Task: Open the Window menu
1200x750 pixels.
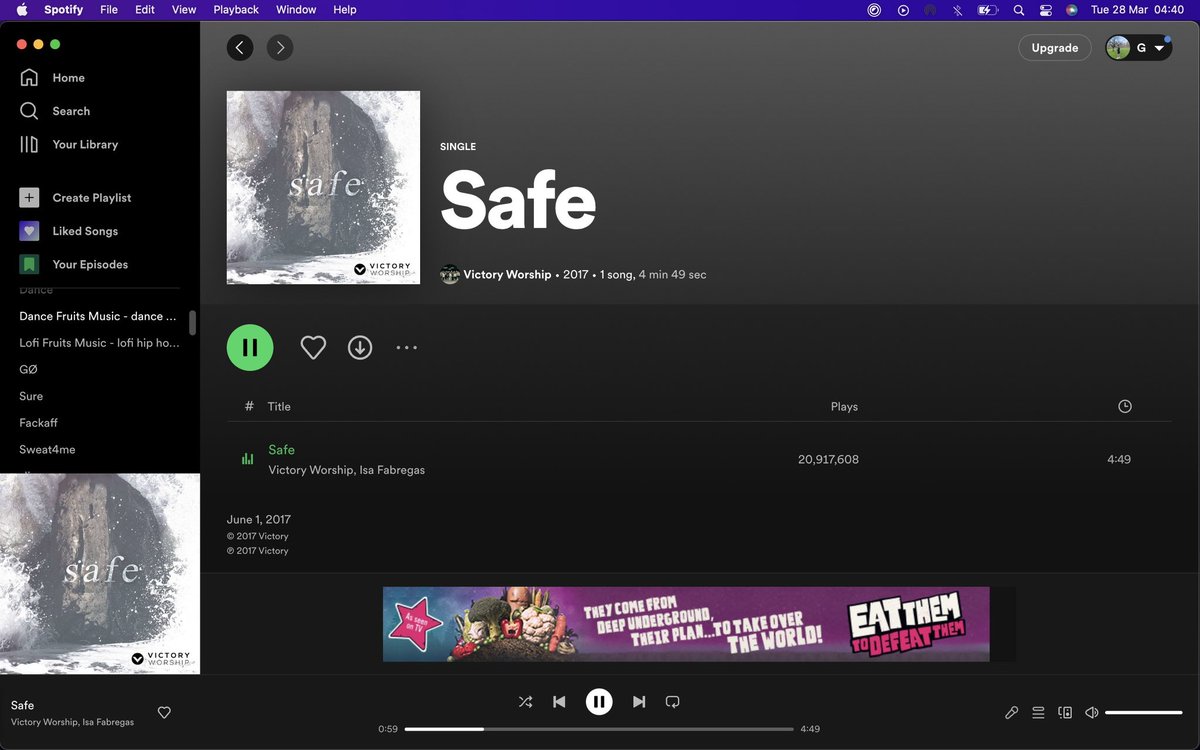Action: coord(296,9)
